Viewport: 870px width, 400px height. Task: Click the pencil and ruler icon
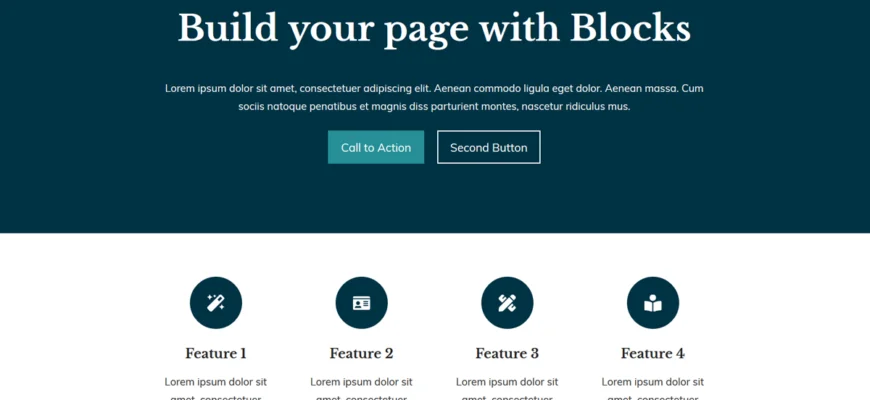tap(507, 303)
